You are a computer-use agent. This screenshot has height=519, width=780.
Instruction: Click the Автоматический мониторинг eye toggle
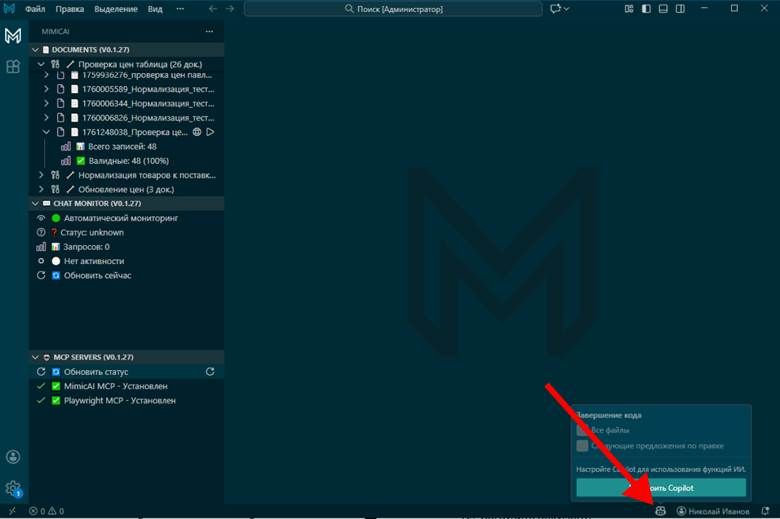pos(41,218)
